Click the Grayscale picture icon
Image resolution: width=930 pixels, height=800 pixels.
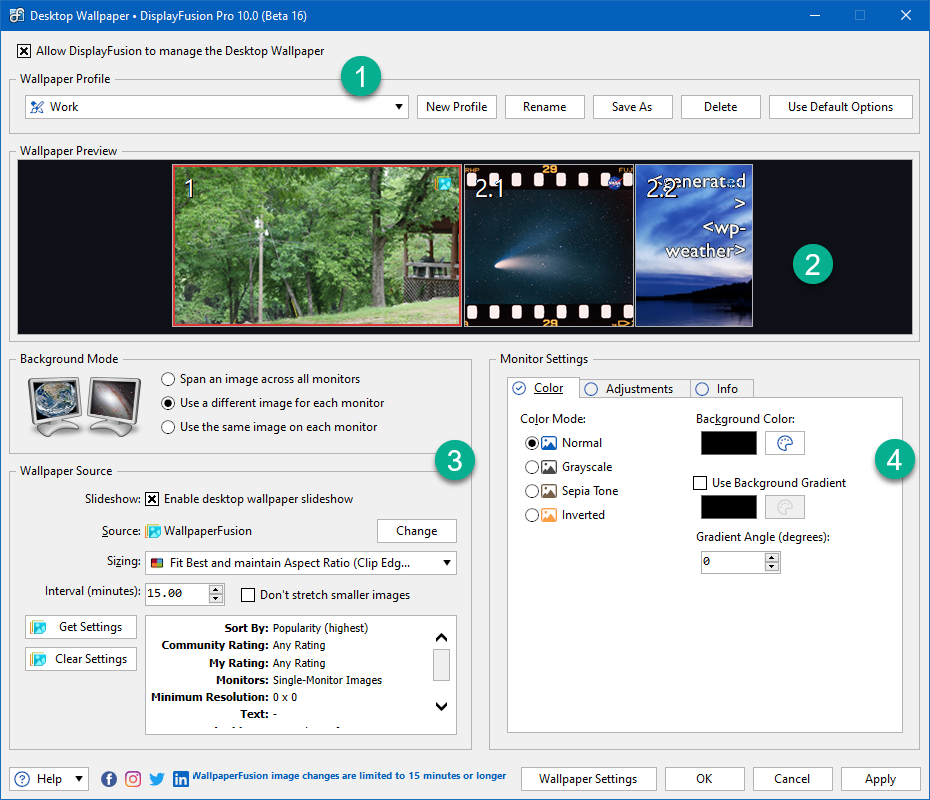click(x=549, y=467)
